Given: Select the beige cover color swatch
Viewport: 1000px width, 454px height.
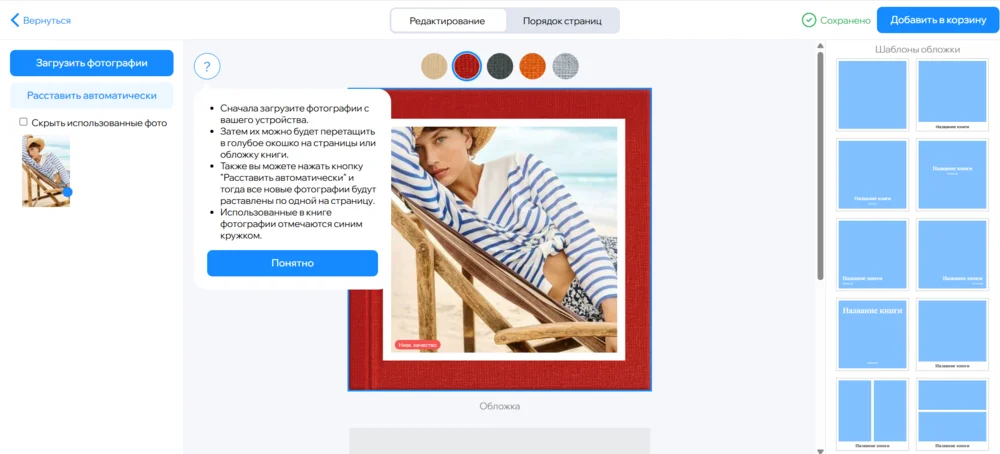Looking at the screenshot, I should [x=434, y=66].
